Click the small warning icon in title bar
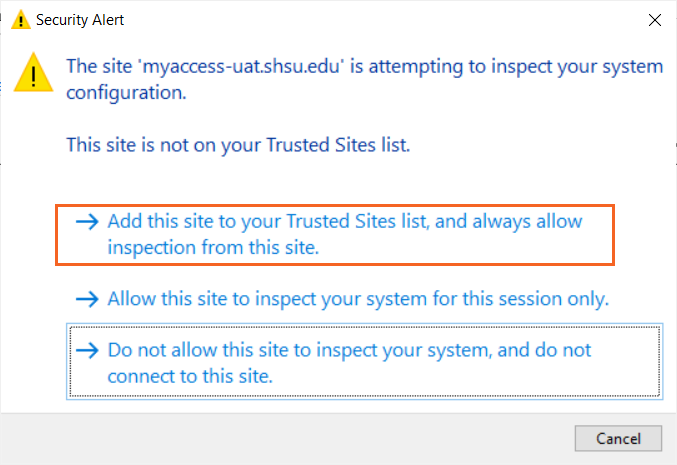 click(x=17, y=20)
